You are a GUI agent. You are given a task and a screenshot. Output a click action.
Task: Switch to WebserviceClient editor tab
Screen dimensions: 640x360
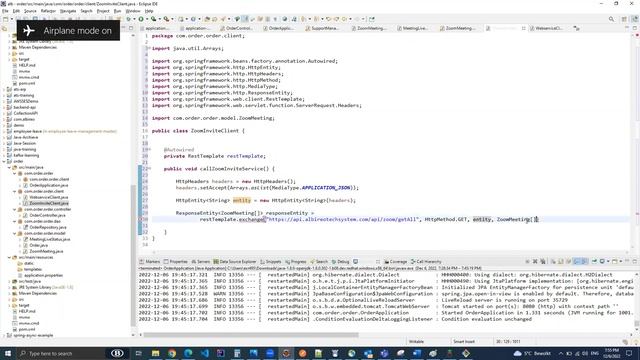(x=547, y=28)
